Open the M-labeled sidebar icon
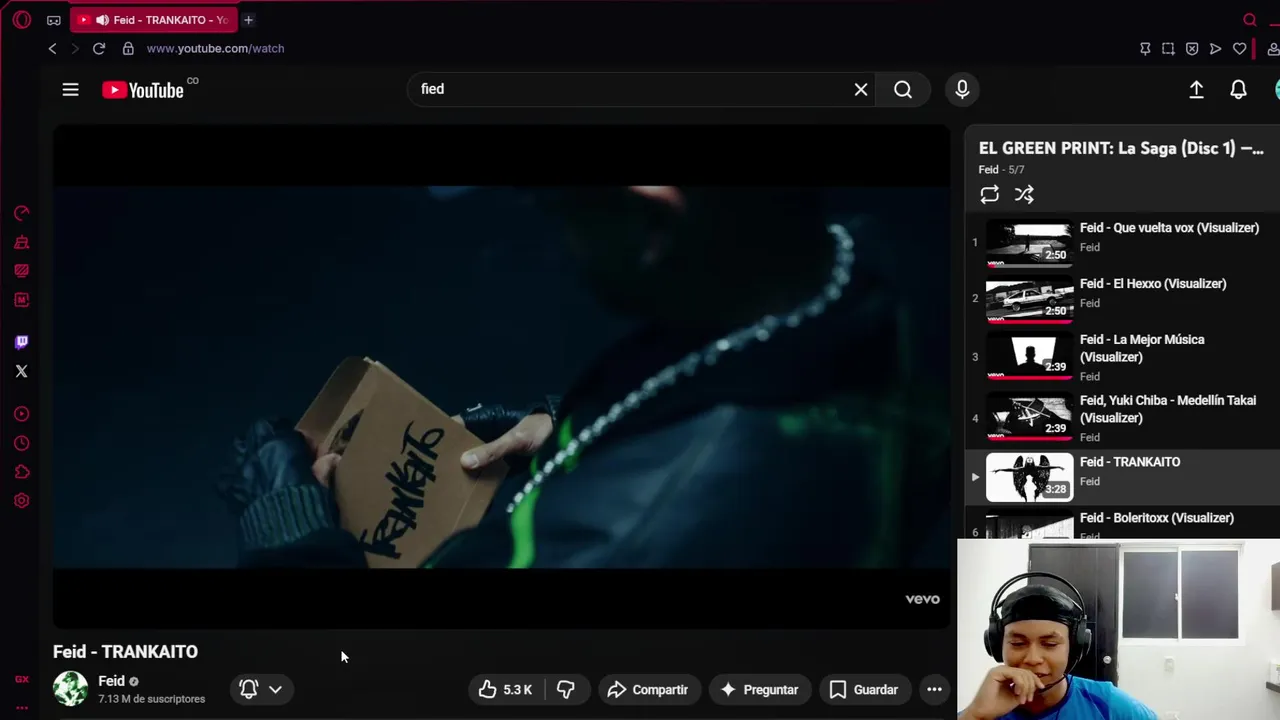This screenshot has width=1280, height=720. coord(21,300)
